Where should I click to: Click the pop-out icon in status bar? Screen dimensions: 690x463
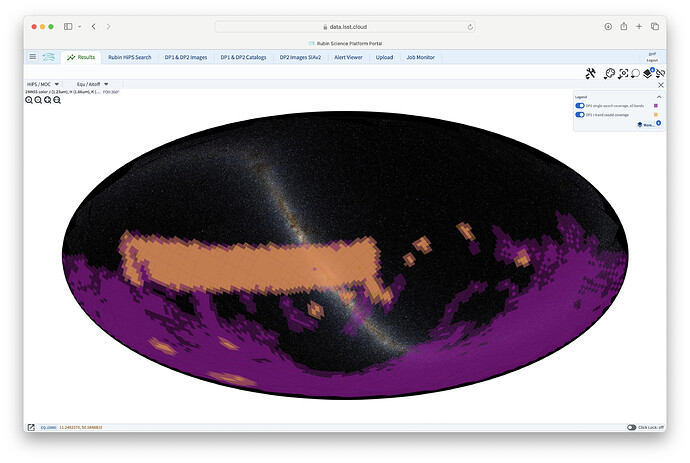click(x=31, y=427)
